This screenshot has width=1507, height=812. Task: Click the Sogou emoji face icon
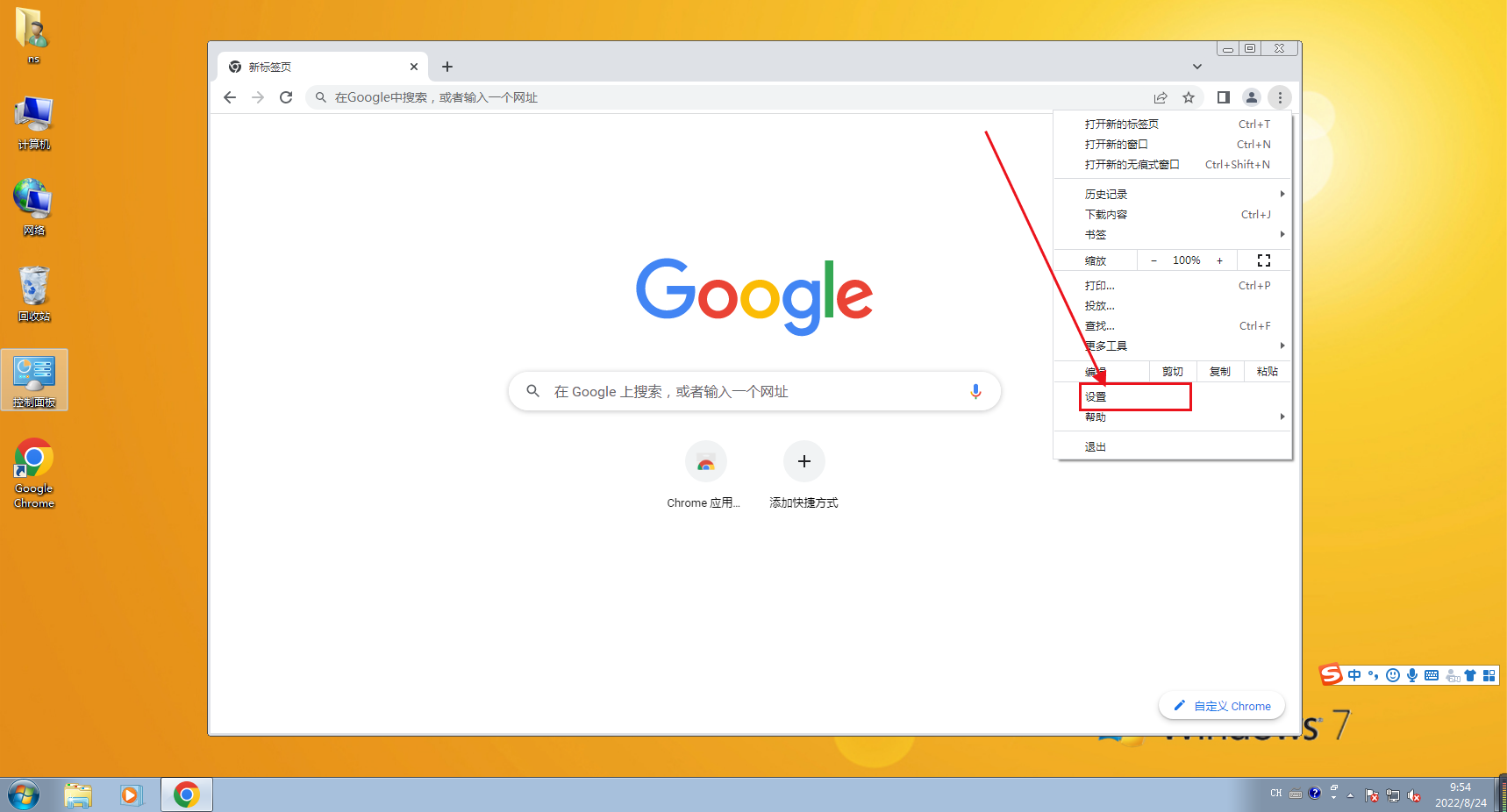click(1393, 675)
